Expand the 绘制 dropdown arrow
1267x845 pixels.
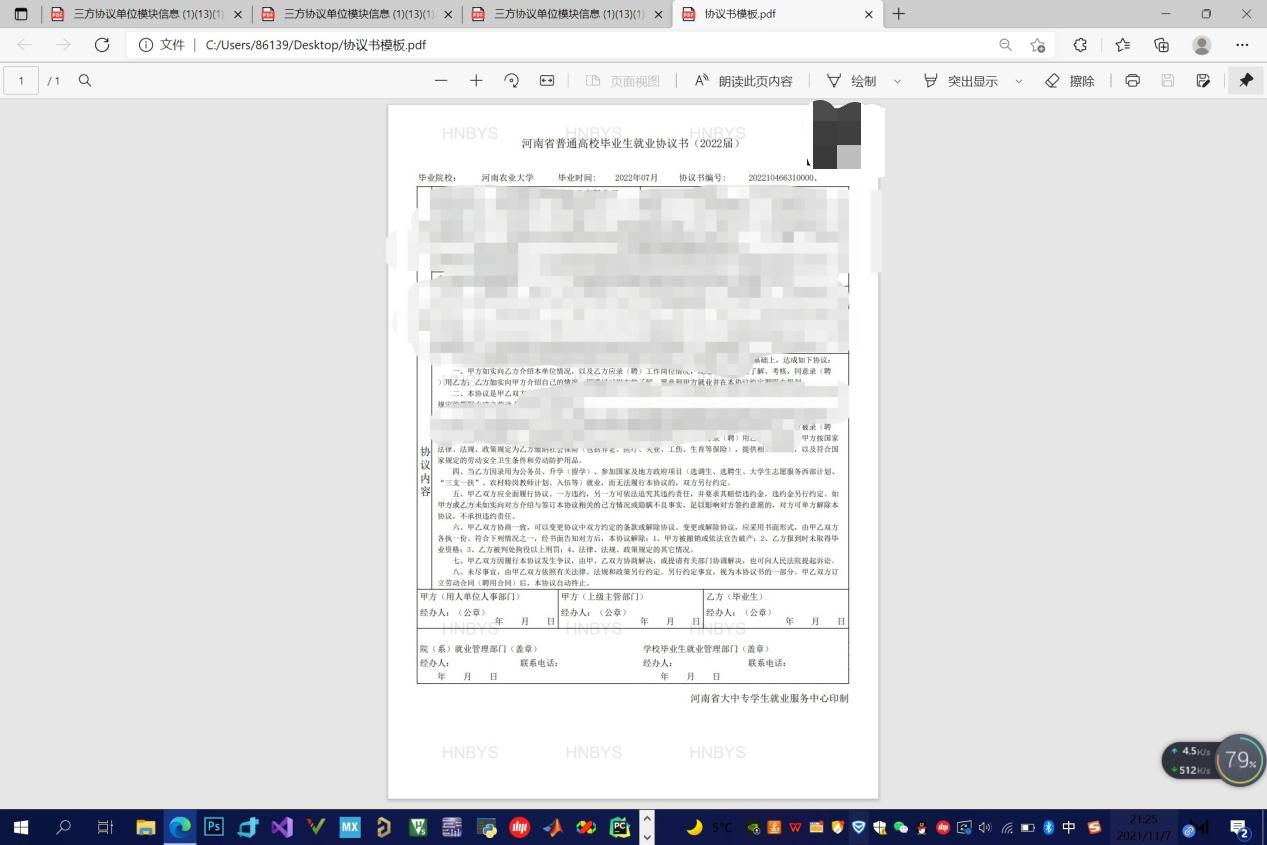[897, 81]
